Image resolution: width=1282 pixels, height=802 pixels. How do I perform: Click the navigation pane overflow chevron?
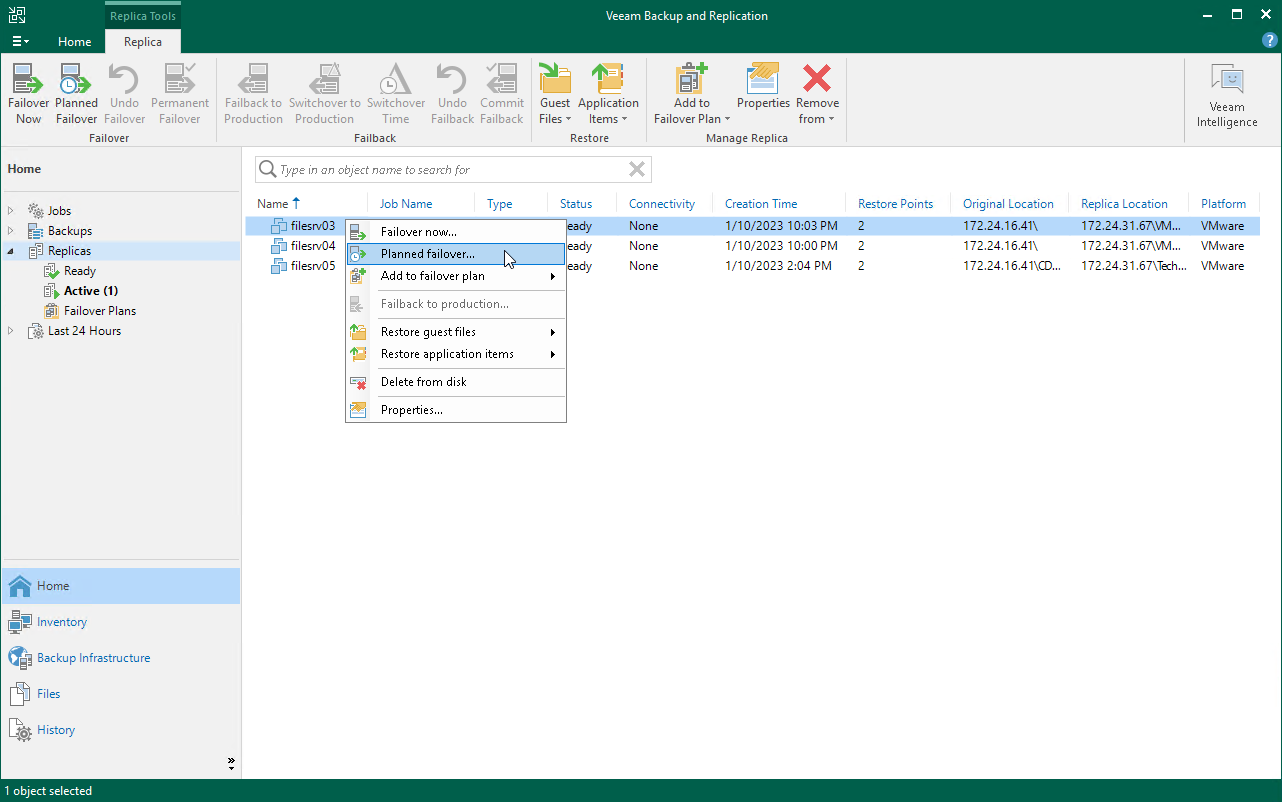point(231,763)
